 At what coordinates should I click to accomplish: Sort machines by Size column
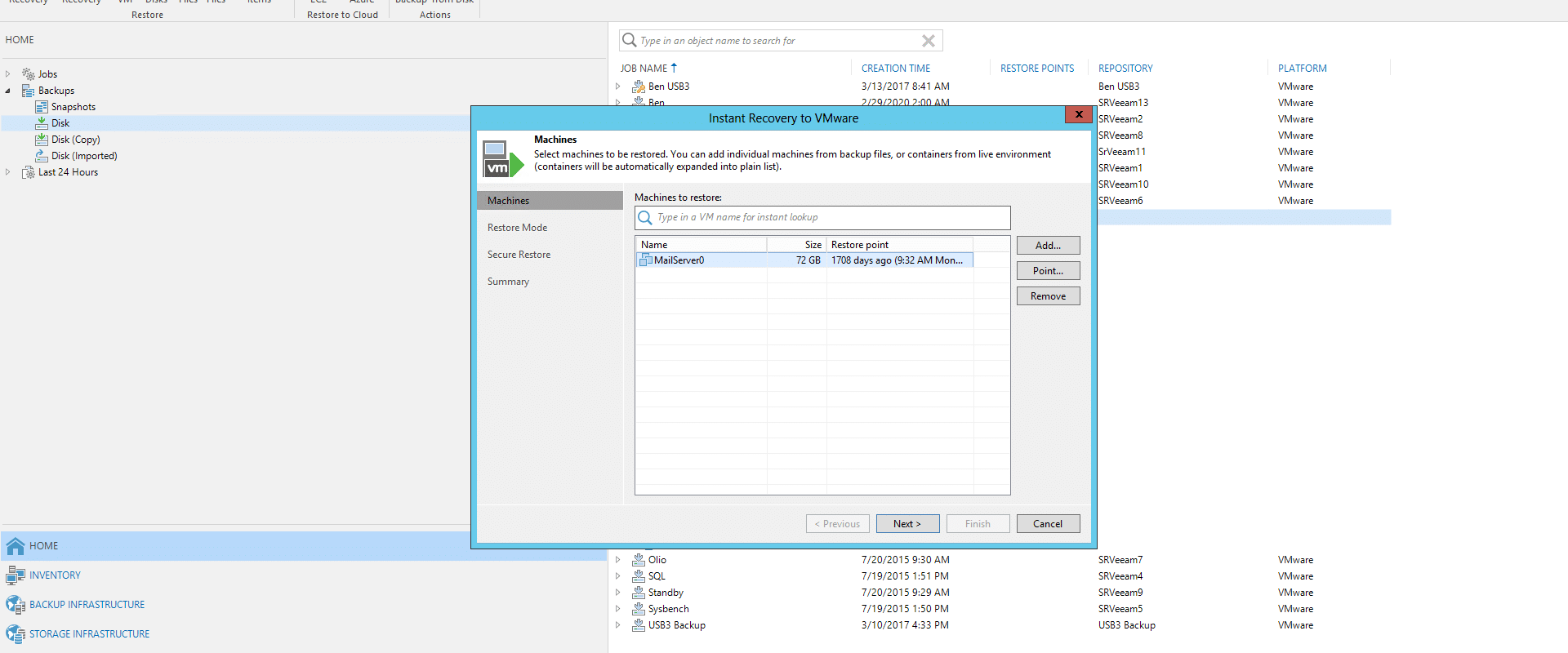point(796,245)
